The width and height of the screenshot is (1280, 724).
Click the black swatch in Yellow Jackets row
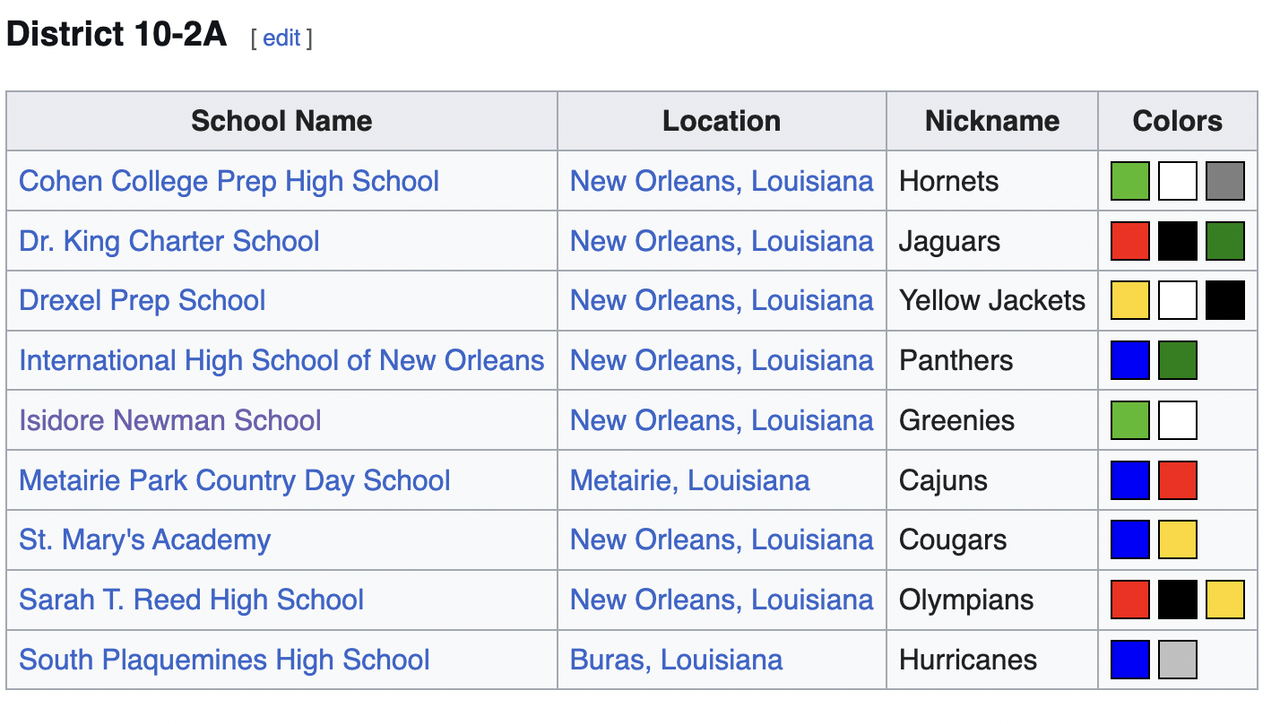click(x=1225, y=301)
